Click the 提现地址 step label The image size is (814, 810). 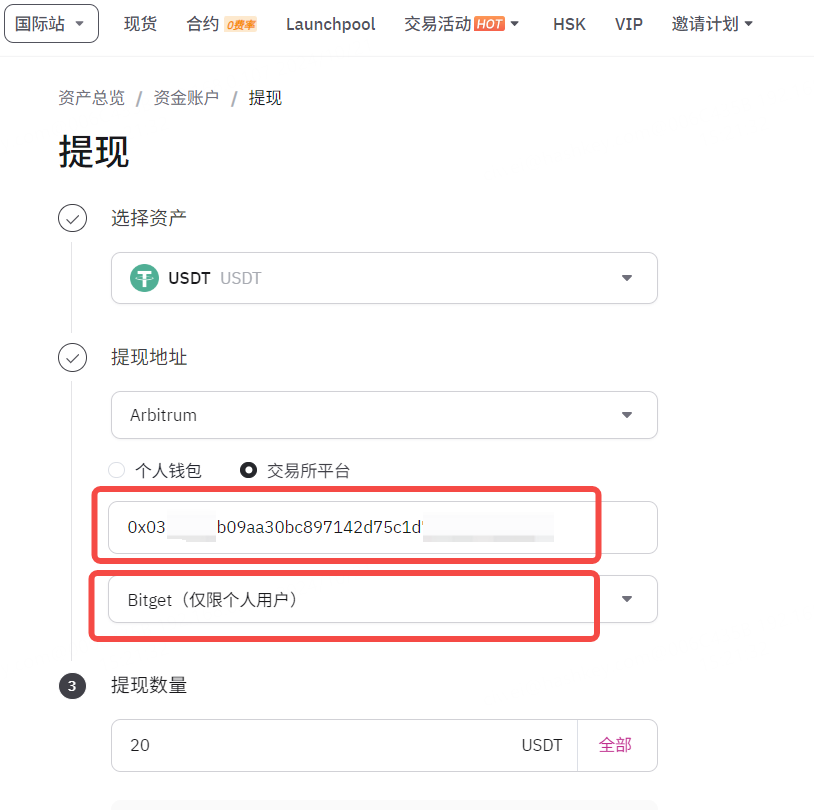[148, 358]
